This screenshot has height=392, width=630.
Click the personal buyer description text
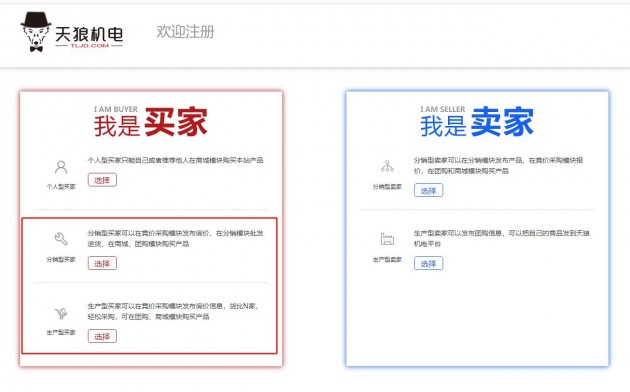(x=176, y=160)
